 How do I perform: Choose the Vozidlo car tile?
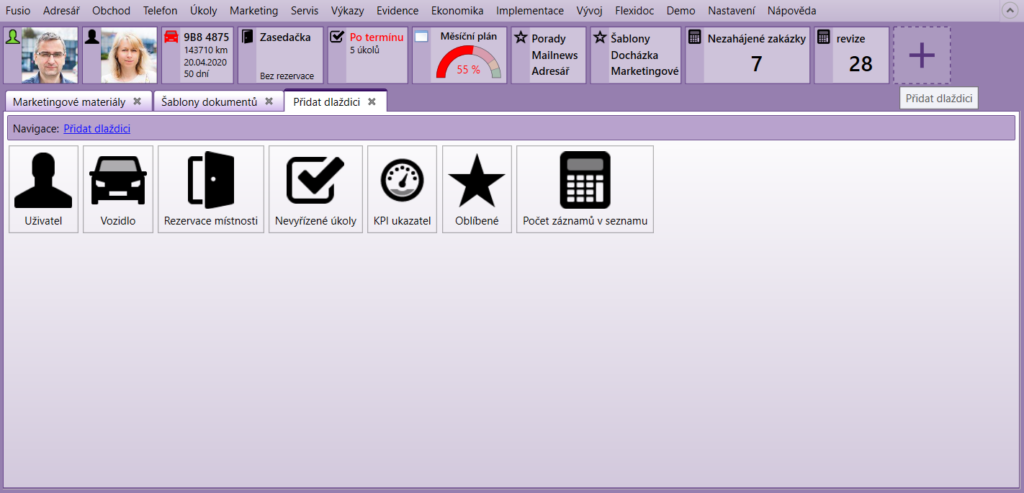click(x=118, y=189)
